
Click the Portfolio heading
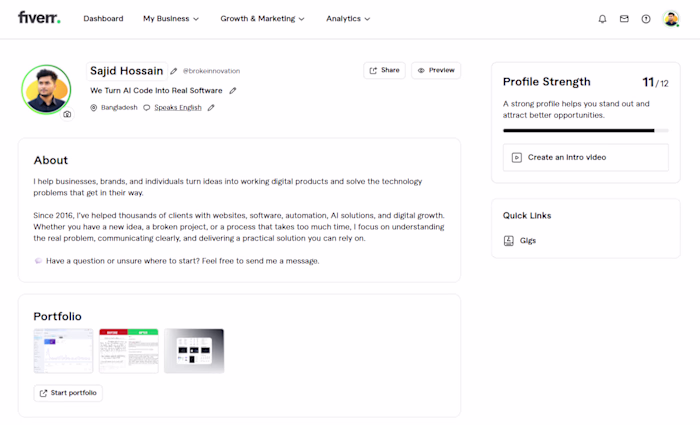pyautogui.click(x=58, y=317)
